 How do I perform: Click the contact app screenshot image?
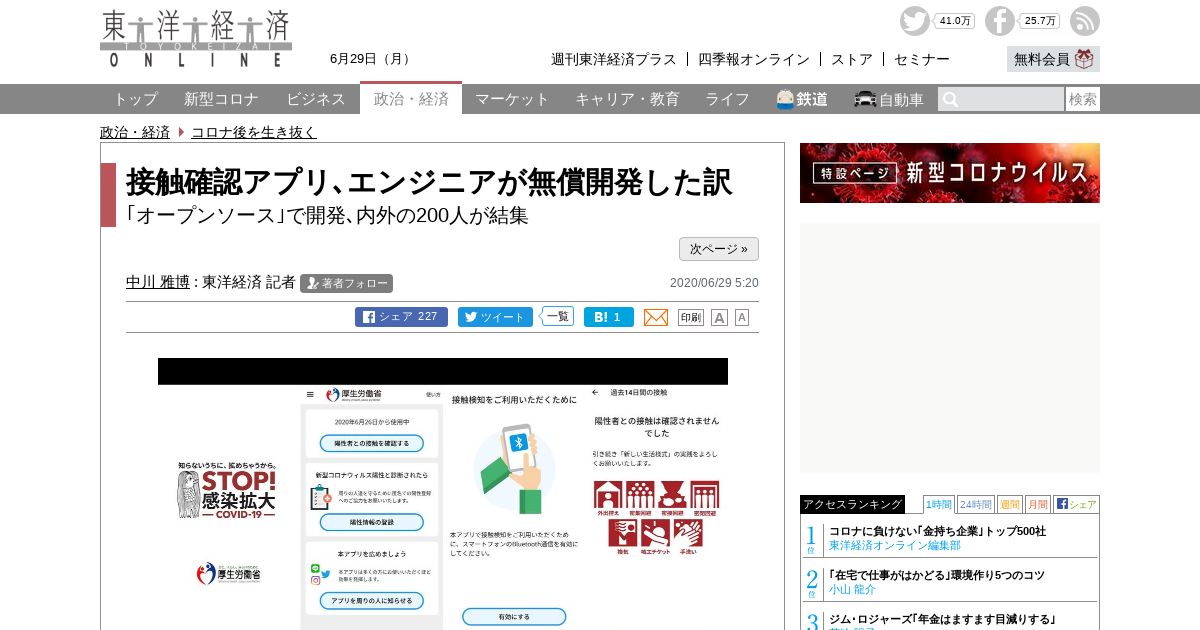point(443,494)
